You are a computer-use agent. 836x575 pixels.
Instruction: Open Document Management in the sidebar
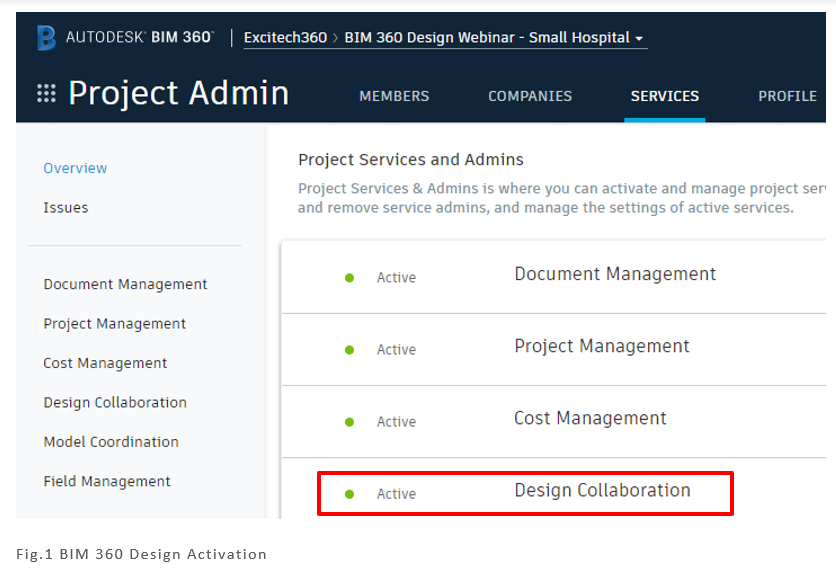pos(125,284)
